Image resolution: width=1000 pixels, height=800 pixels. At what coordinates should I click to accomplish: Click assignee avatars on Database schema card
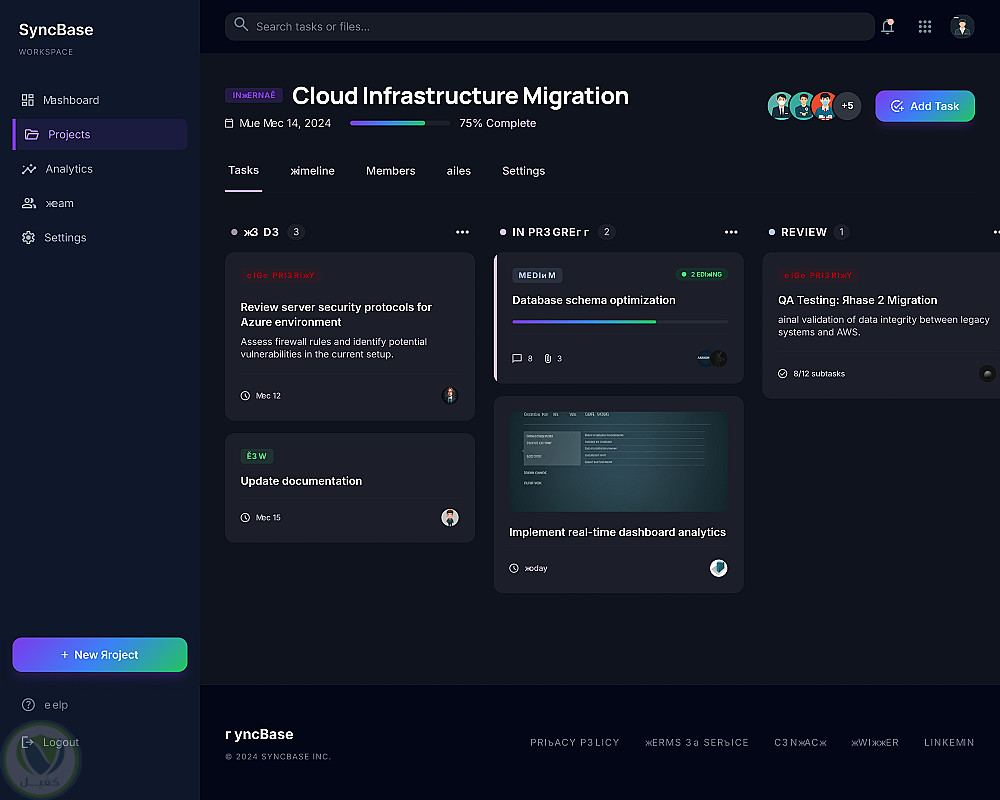[712, 359]
